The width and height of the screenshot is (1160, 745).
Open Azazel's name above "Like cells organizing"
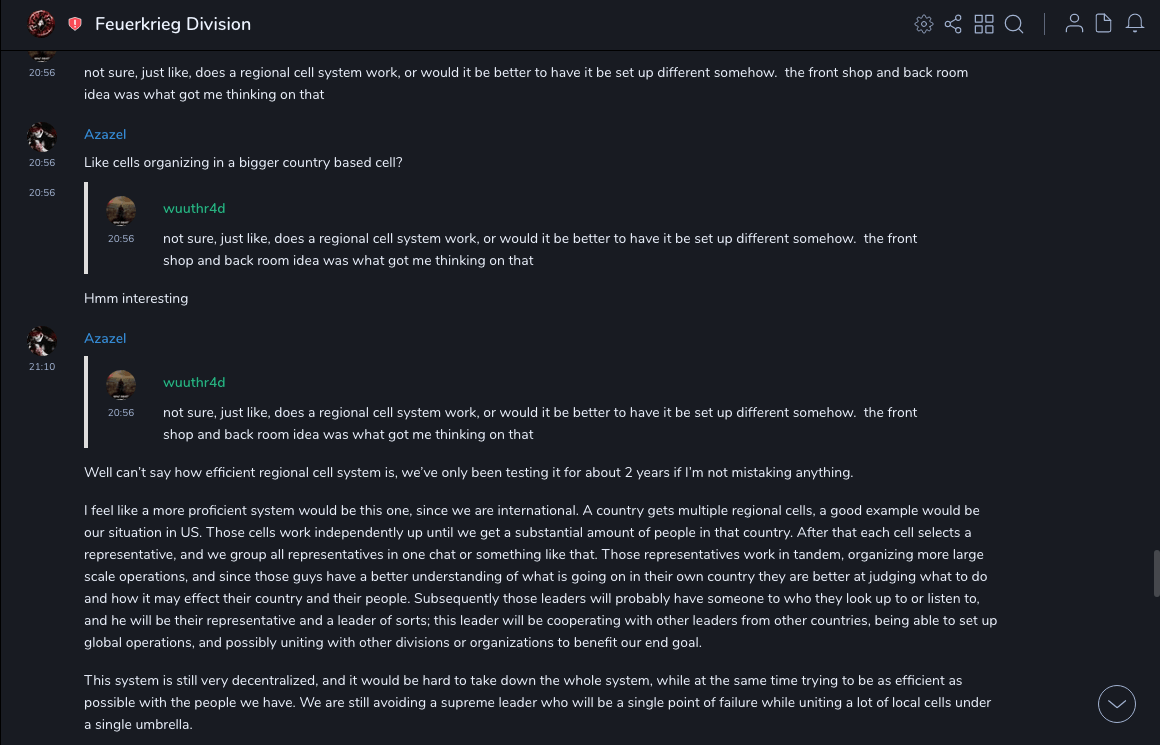click(x=105, y=135)
